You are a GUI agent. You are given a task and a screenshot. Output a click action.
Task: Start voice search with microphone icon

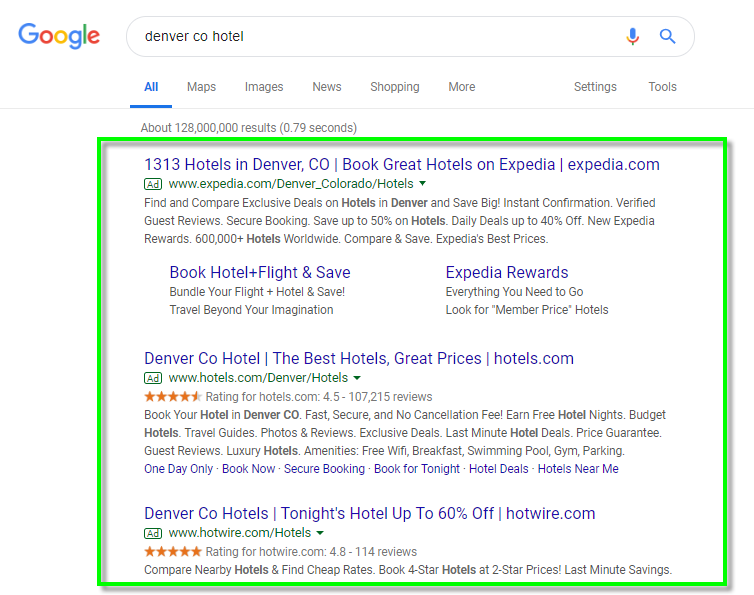[x=633, y=36]
